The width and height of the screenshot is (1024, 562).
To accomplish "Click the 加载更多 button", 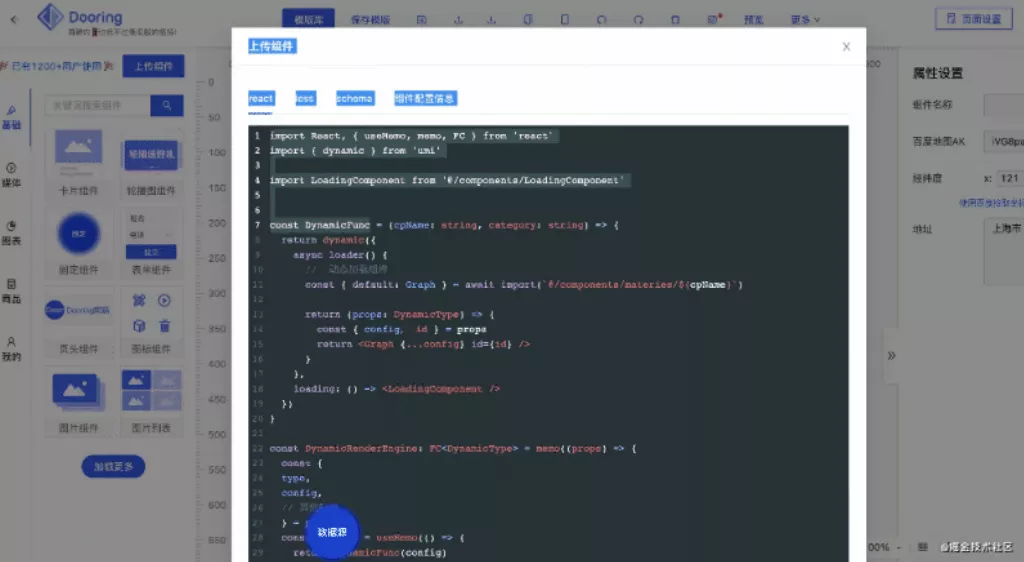I will 113,467.
